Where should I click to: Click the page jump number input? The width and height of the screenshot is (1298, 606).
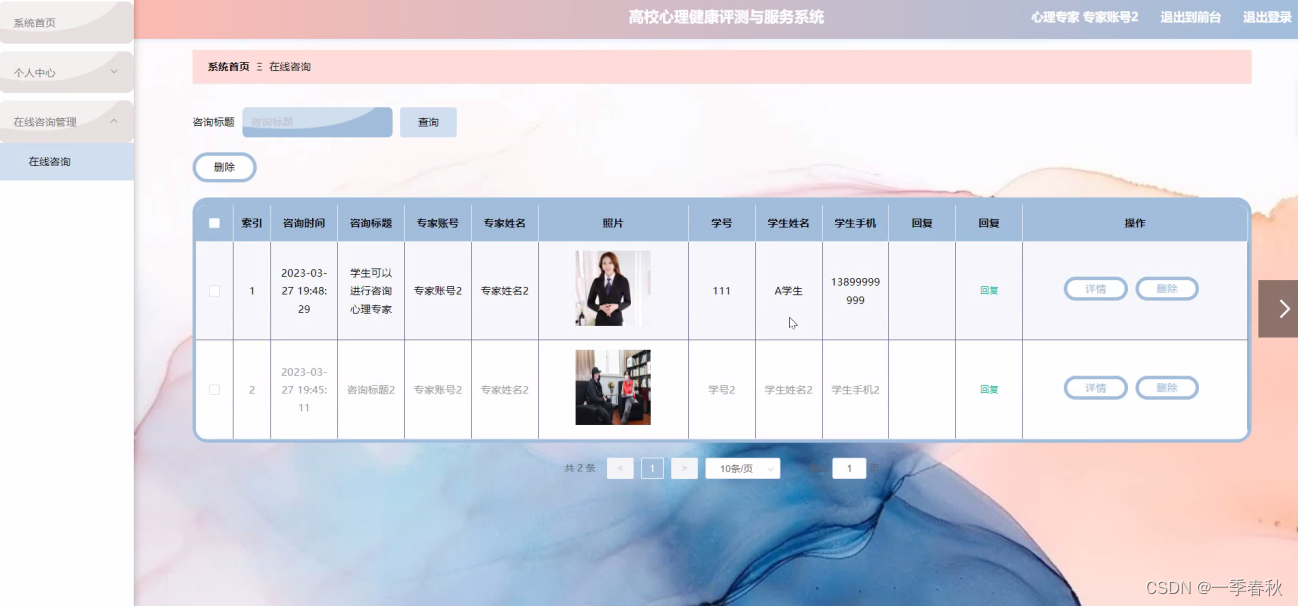849,468
